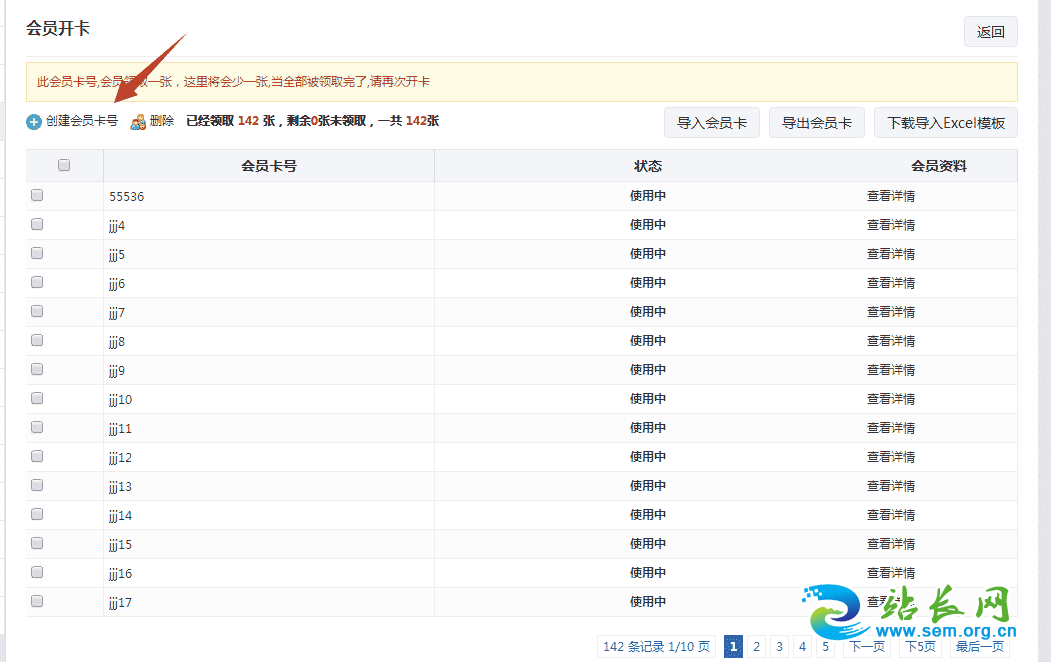The height and width of the screenshot is (662, 1051).
Task: Click 下一页 next page link
Action: pyautogui.click(x=867, y=647)
